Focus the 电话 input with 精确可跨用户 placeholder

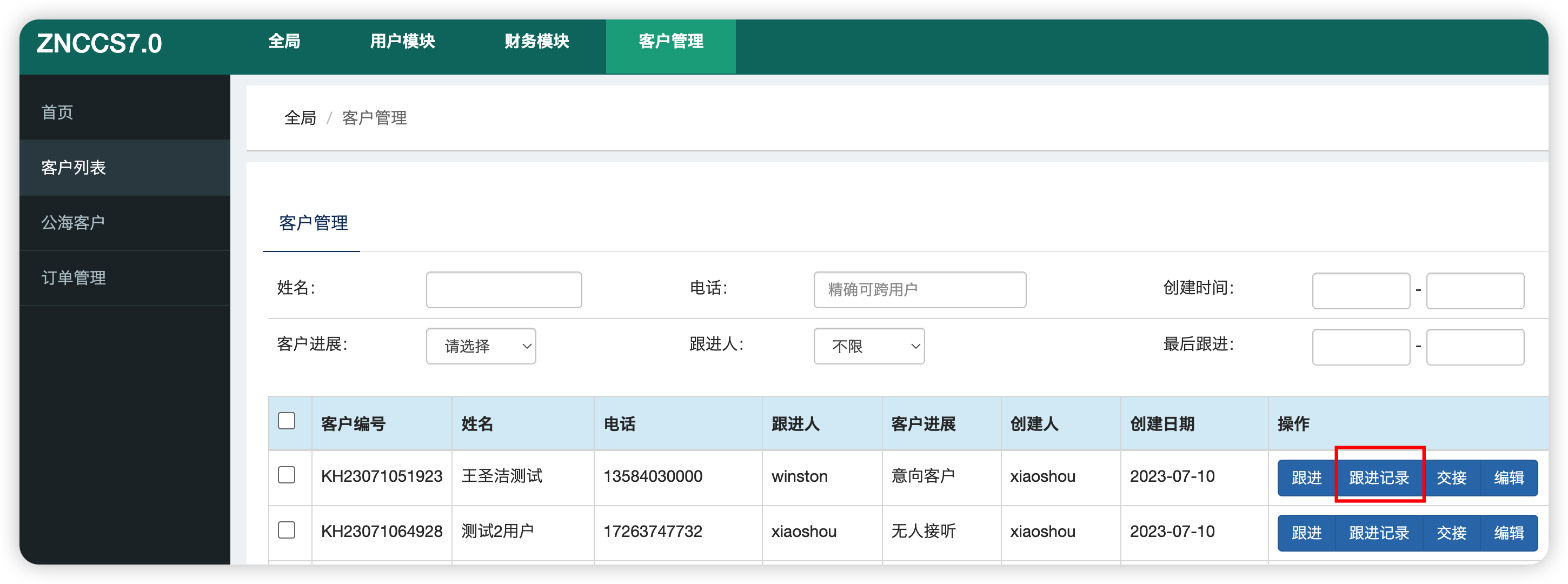920,290
